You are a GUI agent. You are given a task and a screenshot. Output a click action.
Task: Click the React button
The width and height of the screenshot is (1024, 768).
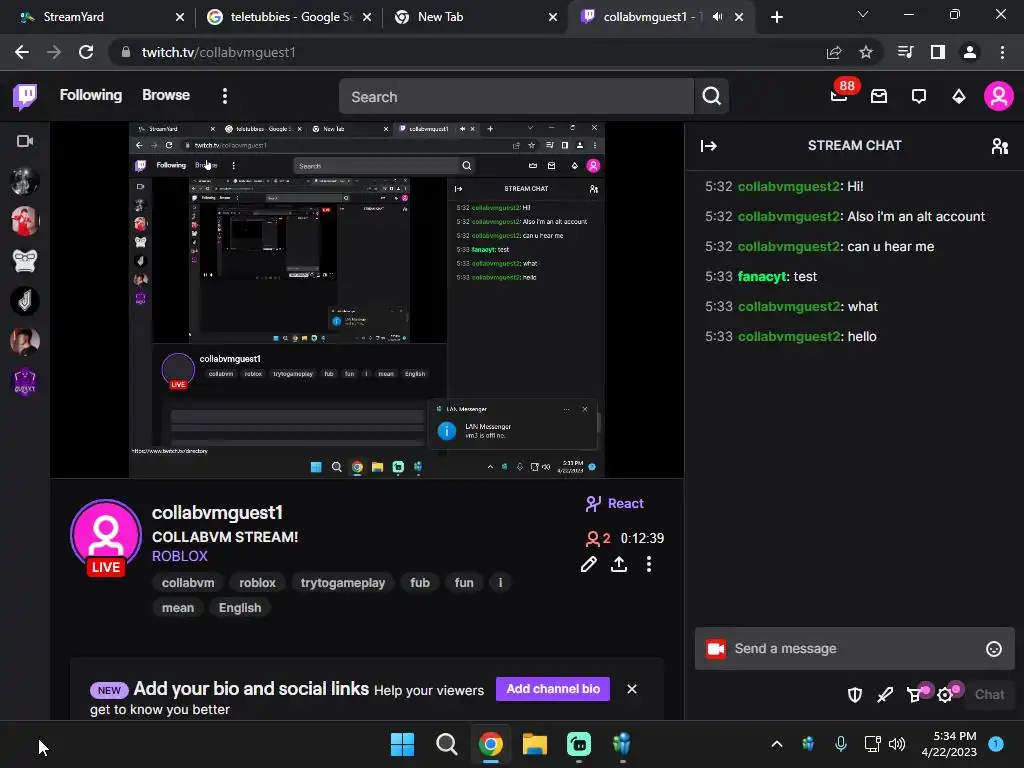click(x=615, y=504)
